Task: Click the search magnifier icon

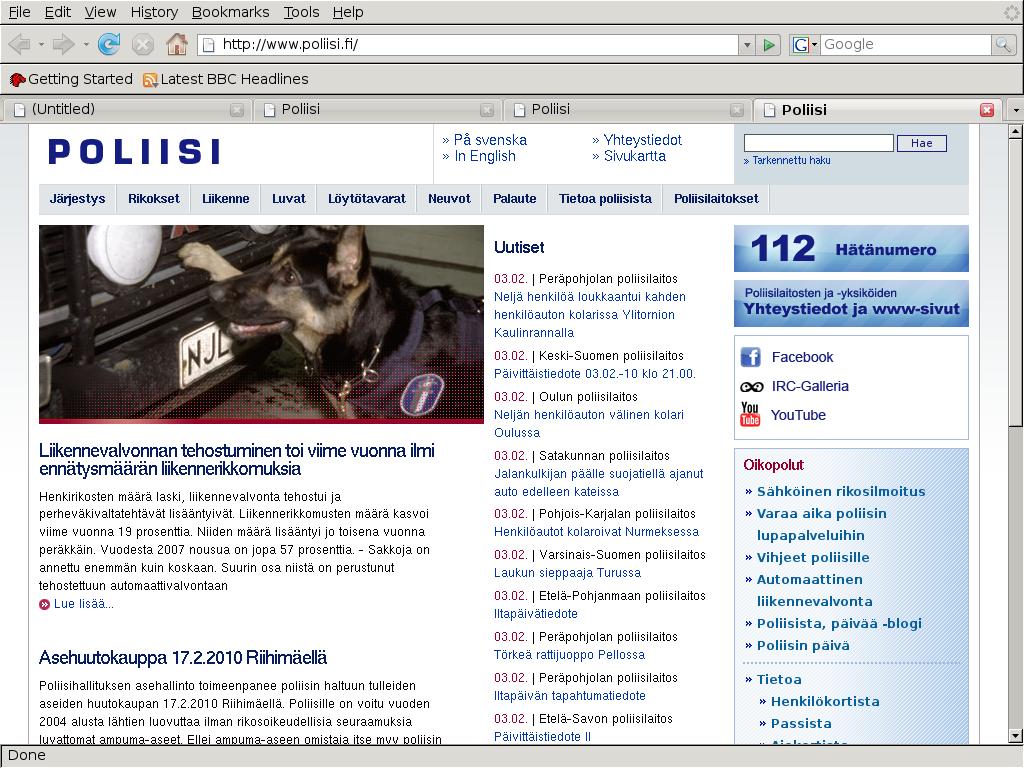Action: pyautogui.click(x=1002, y=44)
